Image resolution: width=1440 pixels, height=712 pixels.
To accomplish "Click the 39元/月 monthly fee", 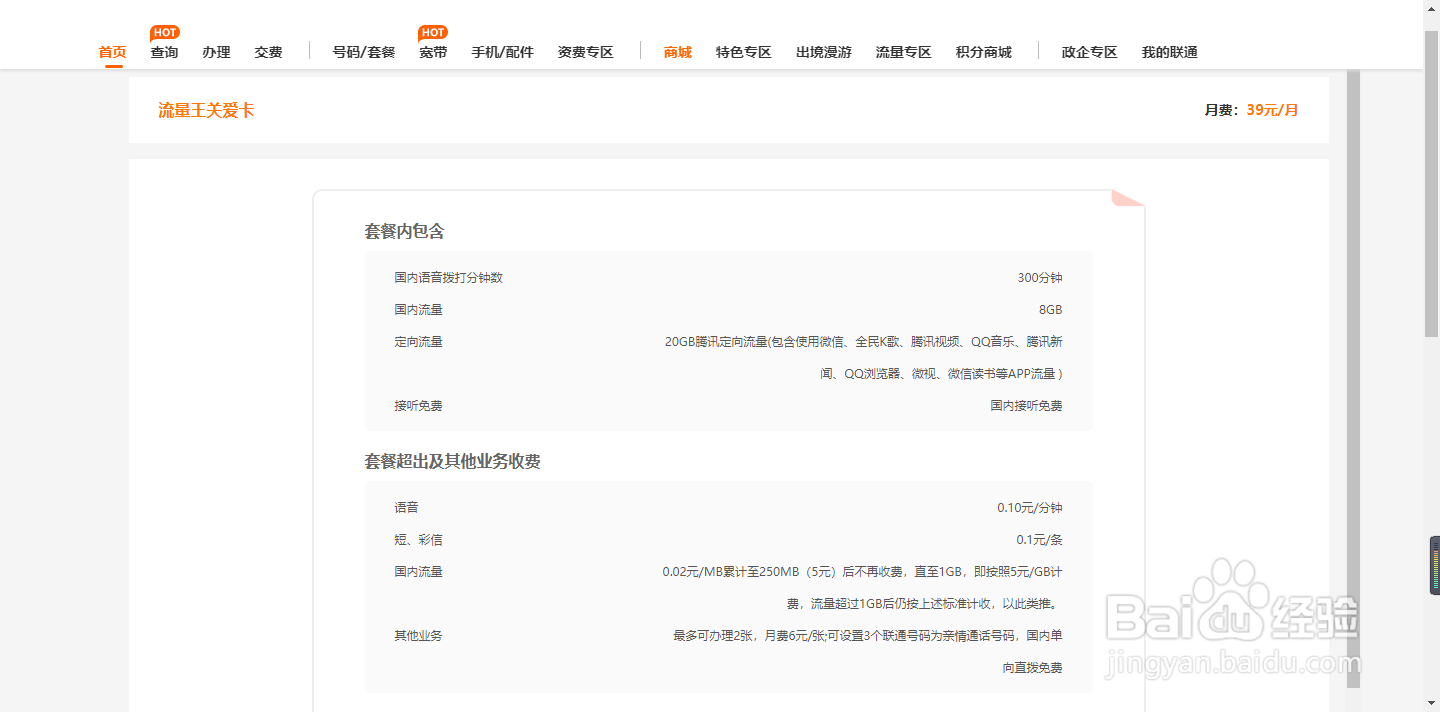I will point(1272,110).
